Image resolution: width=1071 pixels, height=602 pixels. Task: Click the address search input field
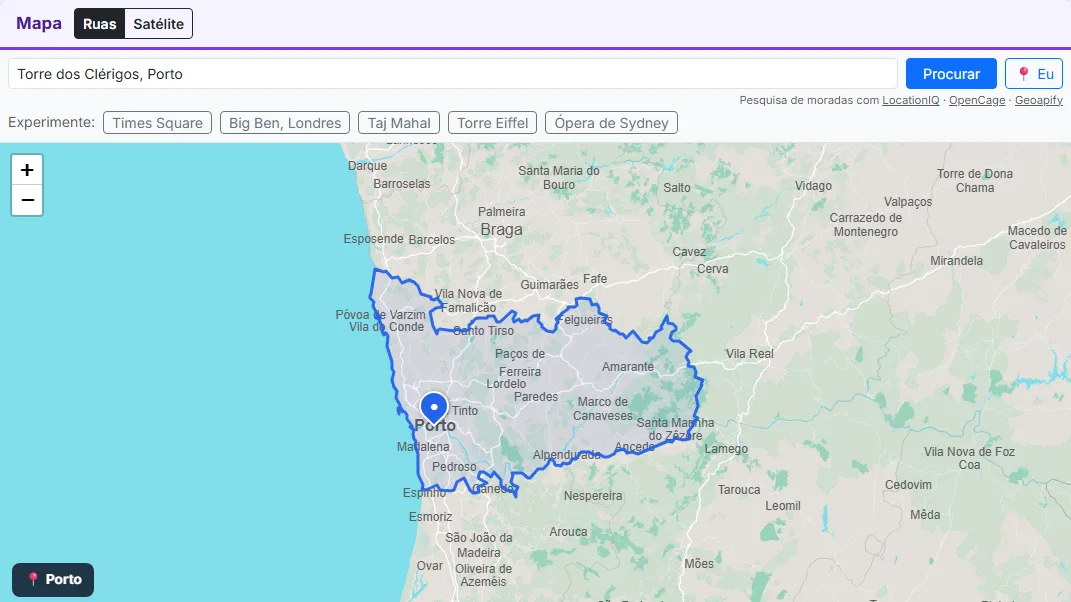pos(453,74)
